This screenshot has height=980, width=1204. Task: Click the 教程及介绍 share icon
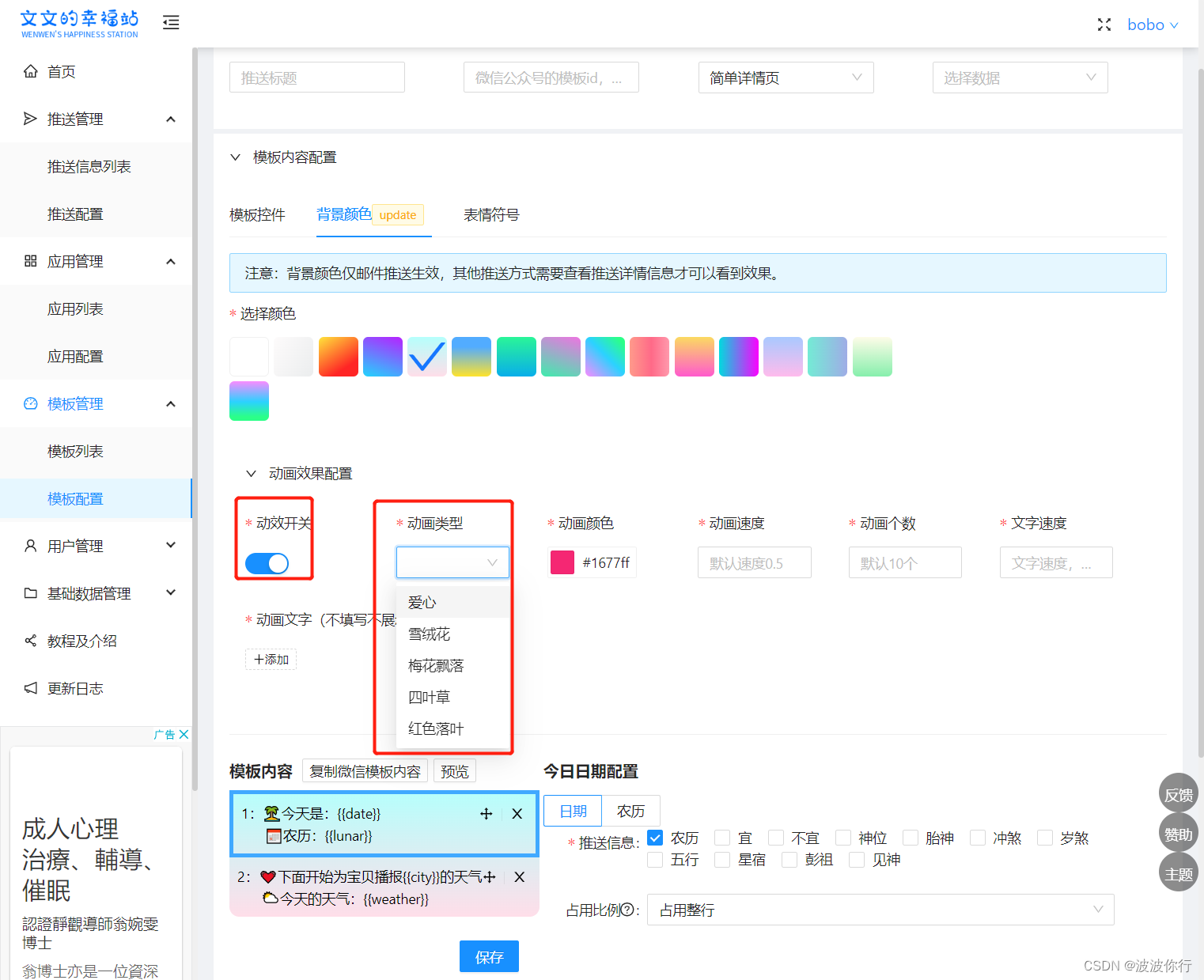(31, 641)
